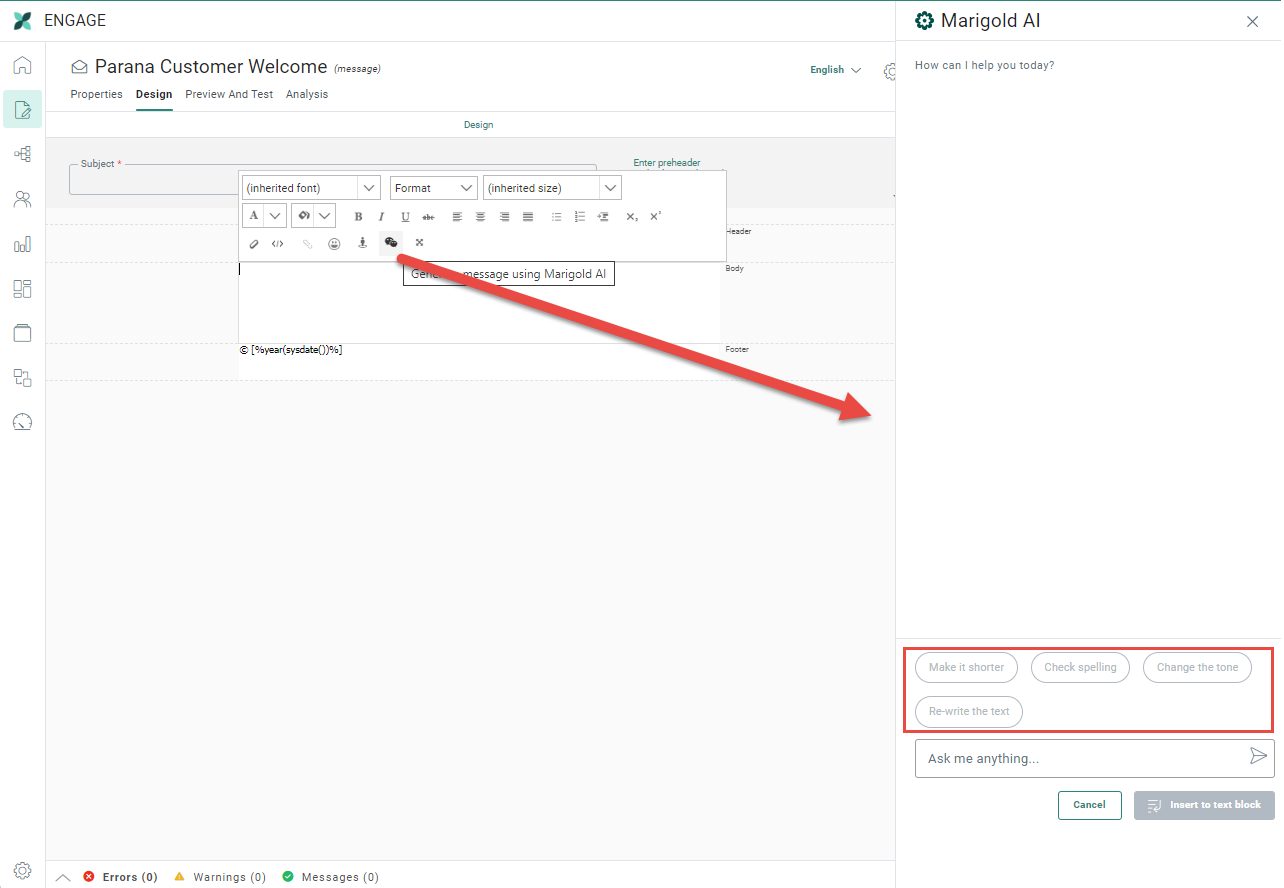
Task: Open the Home icon in left sidebar
Action: coord(22,66)
